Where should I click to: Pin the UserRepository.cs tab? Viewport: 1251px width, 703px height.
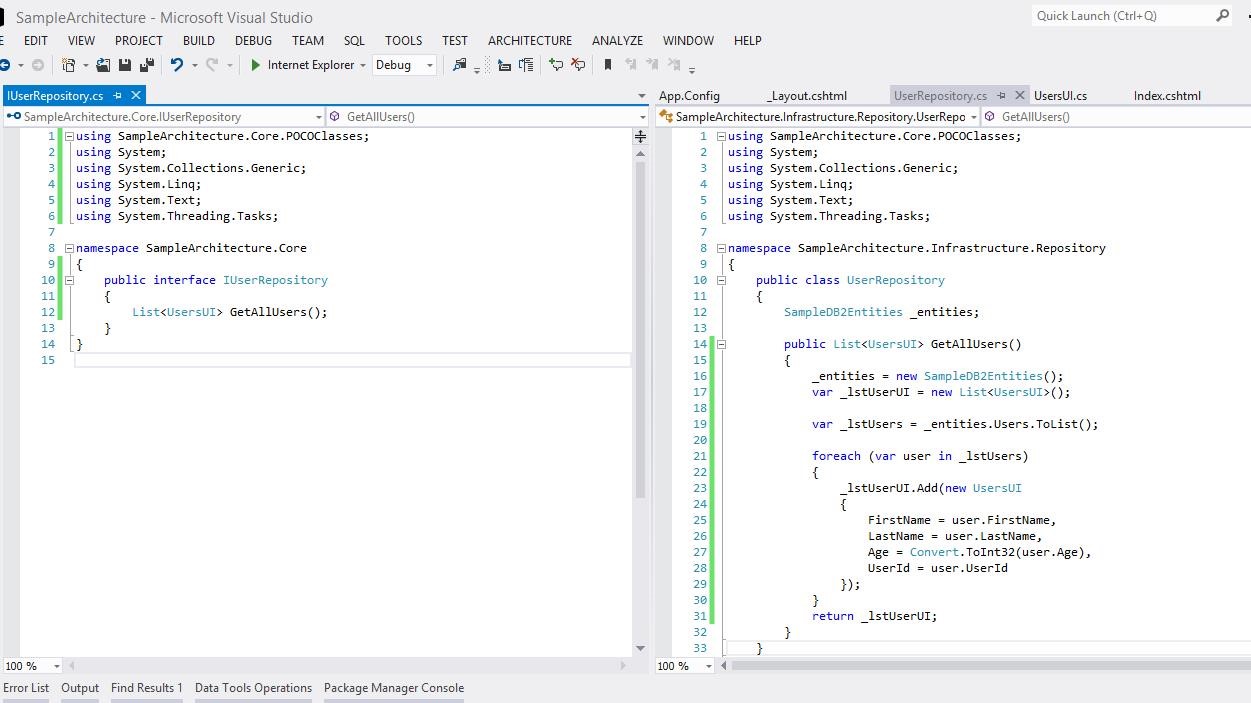coord(1001,96)
